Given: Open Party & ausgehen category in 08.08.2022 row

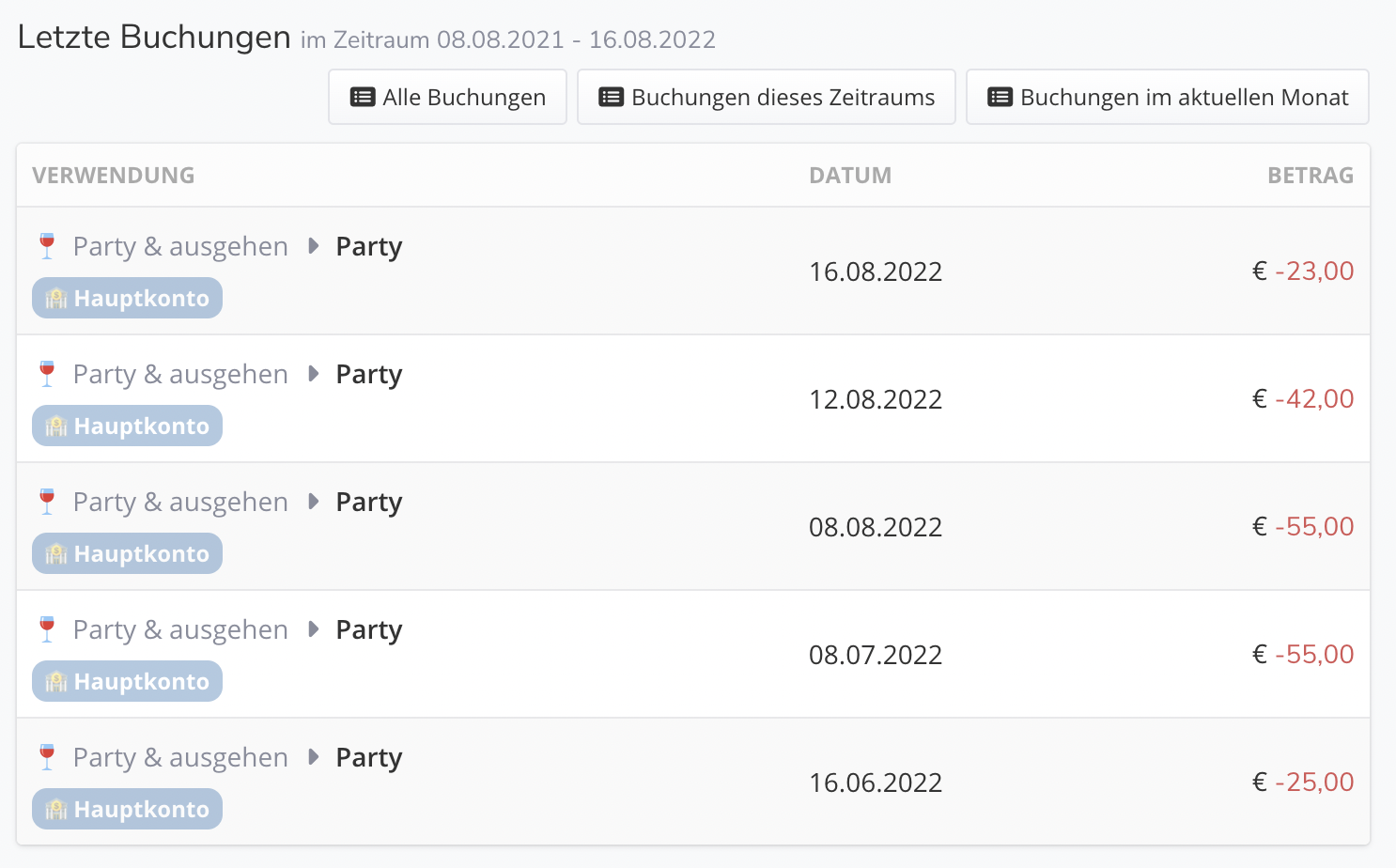Looking at the screenshot, I should click(x=180, y=503).
